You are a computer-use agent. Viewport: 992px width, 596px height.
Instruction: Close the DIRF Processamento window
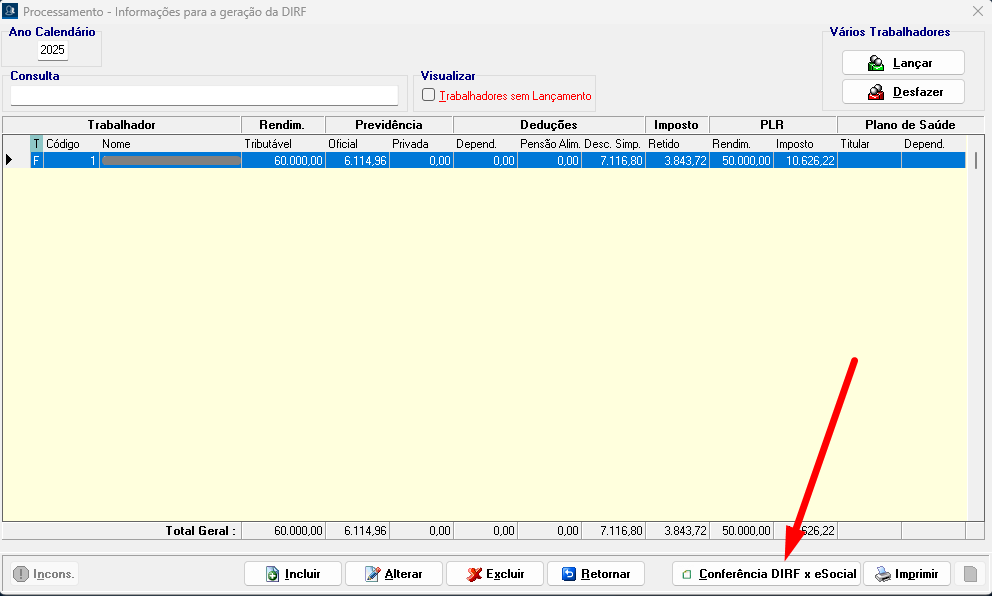click(977, 11)
